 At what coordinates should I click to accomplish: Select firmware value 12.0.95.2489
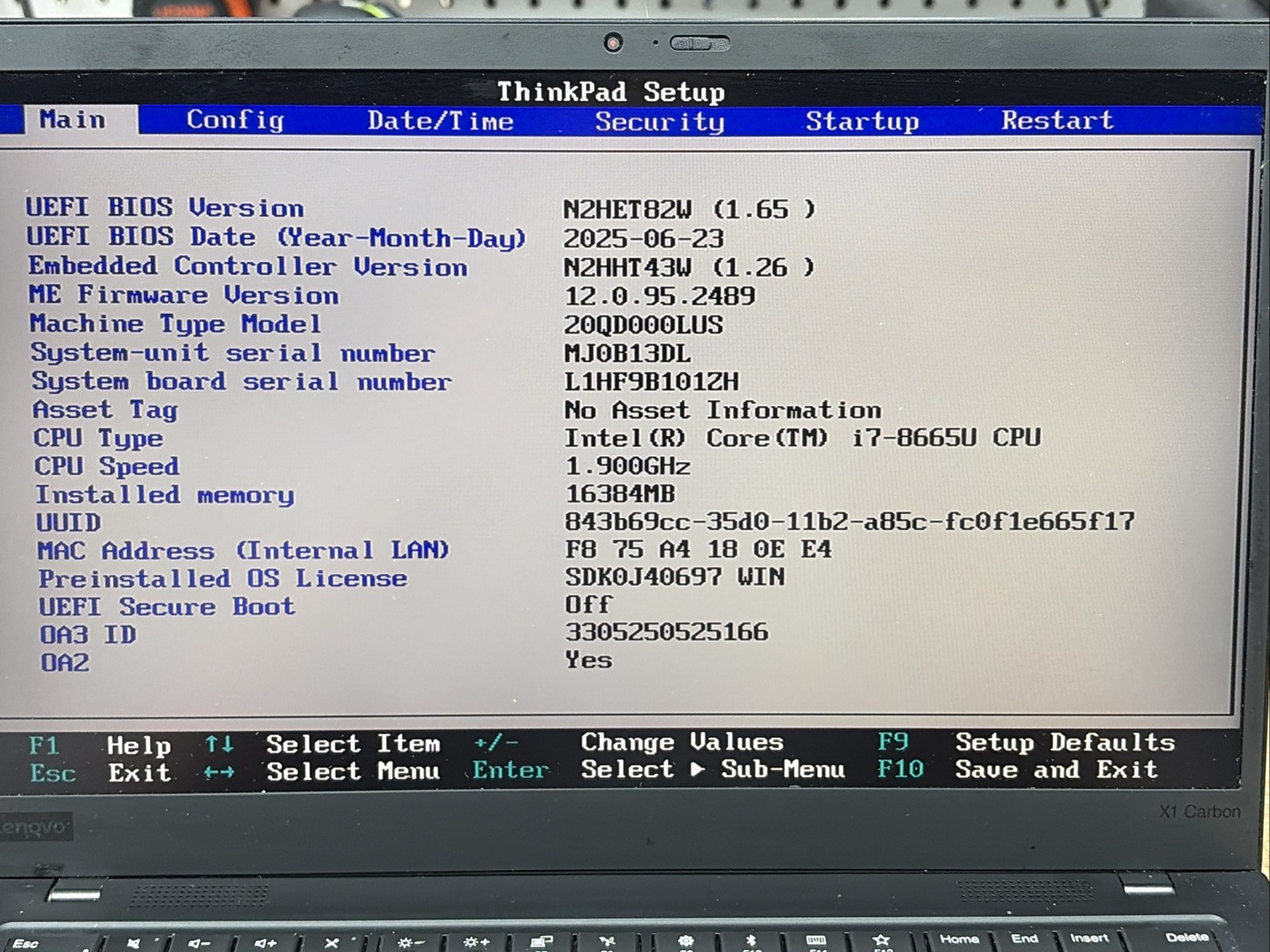[659, 296]
